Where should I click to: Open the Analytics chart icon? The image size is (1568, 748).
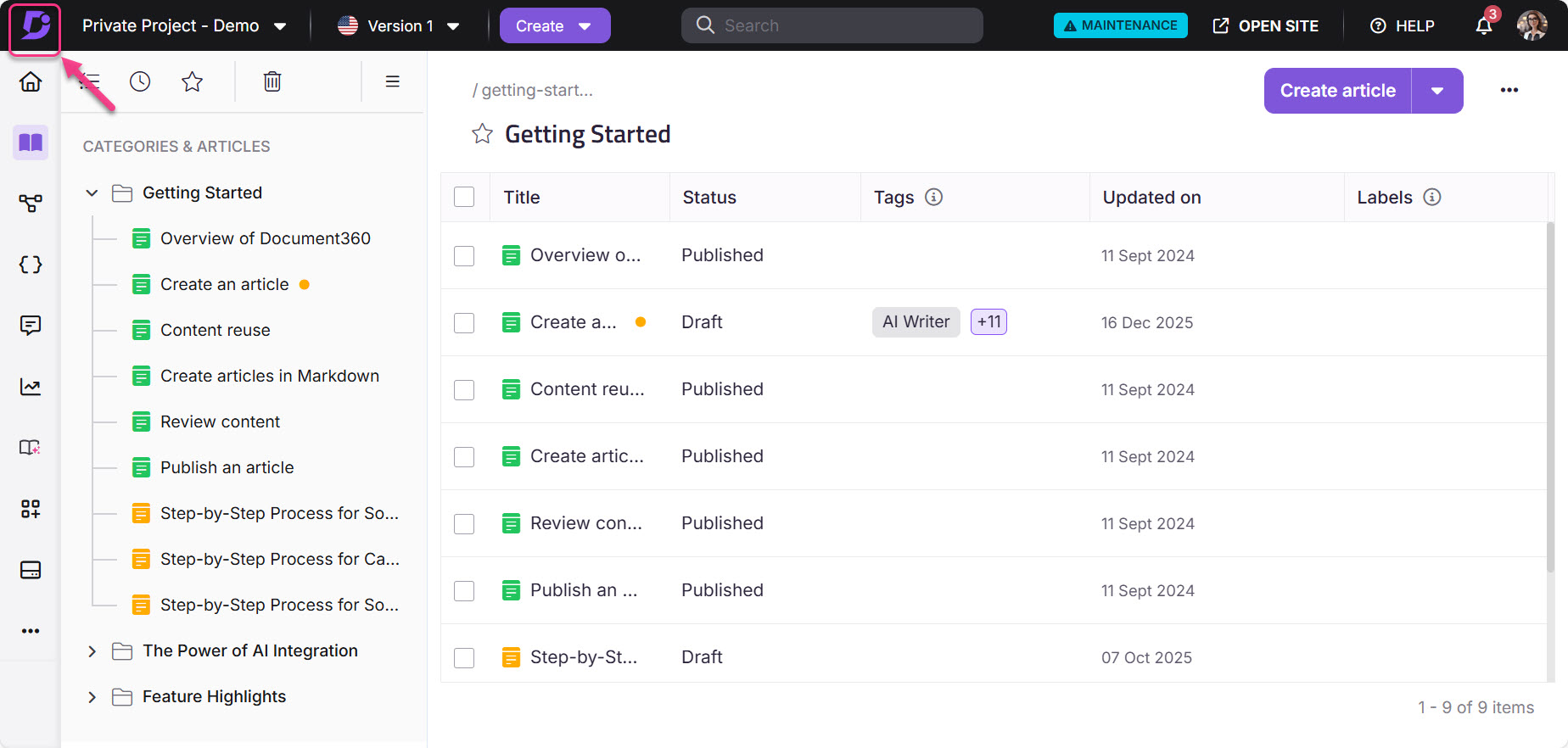pyautogui.click(x=31, y=387)
